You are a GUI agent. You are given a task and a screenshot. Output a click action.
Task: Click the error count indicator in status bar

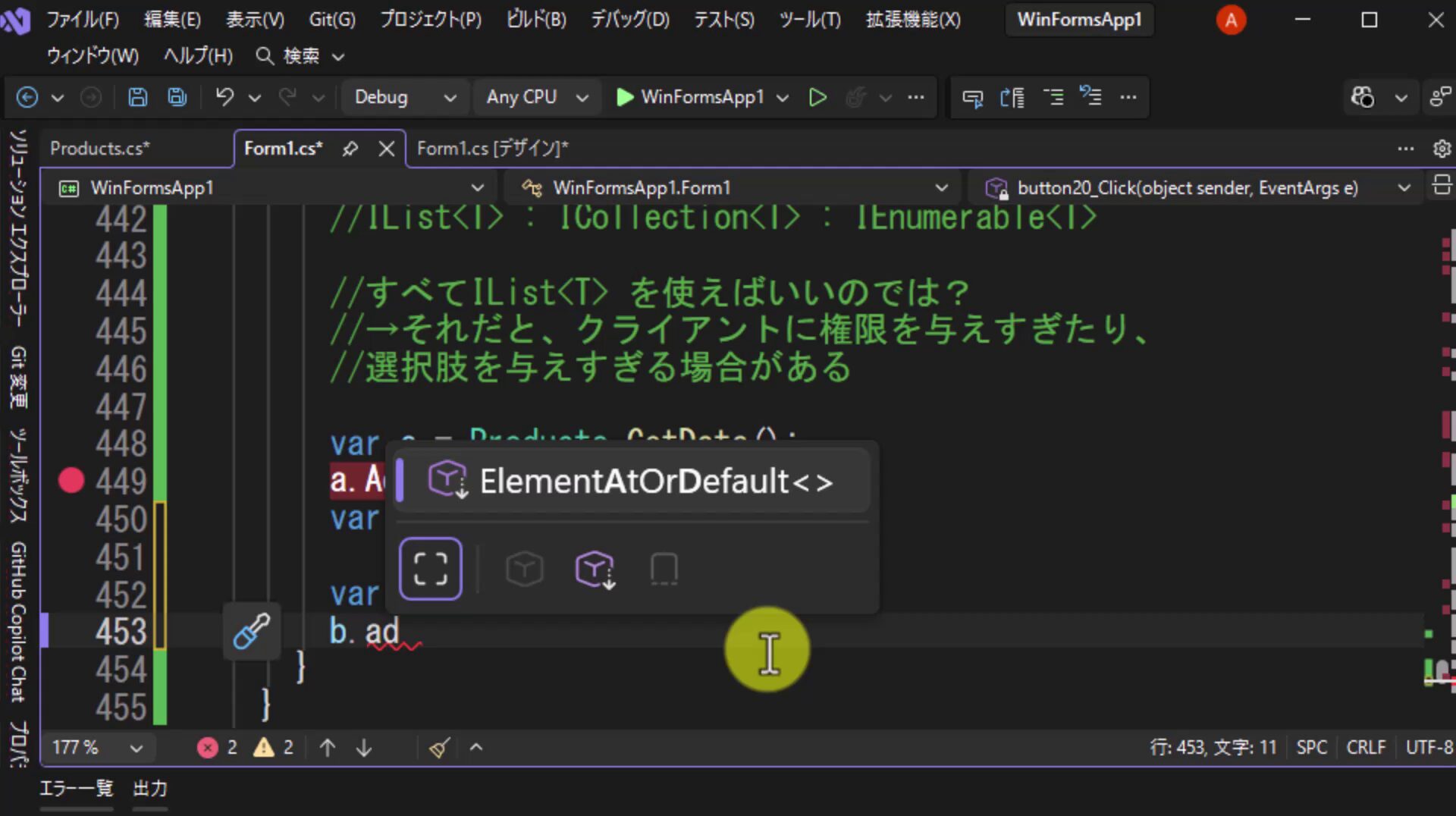[x=218, y=748]
